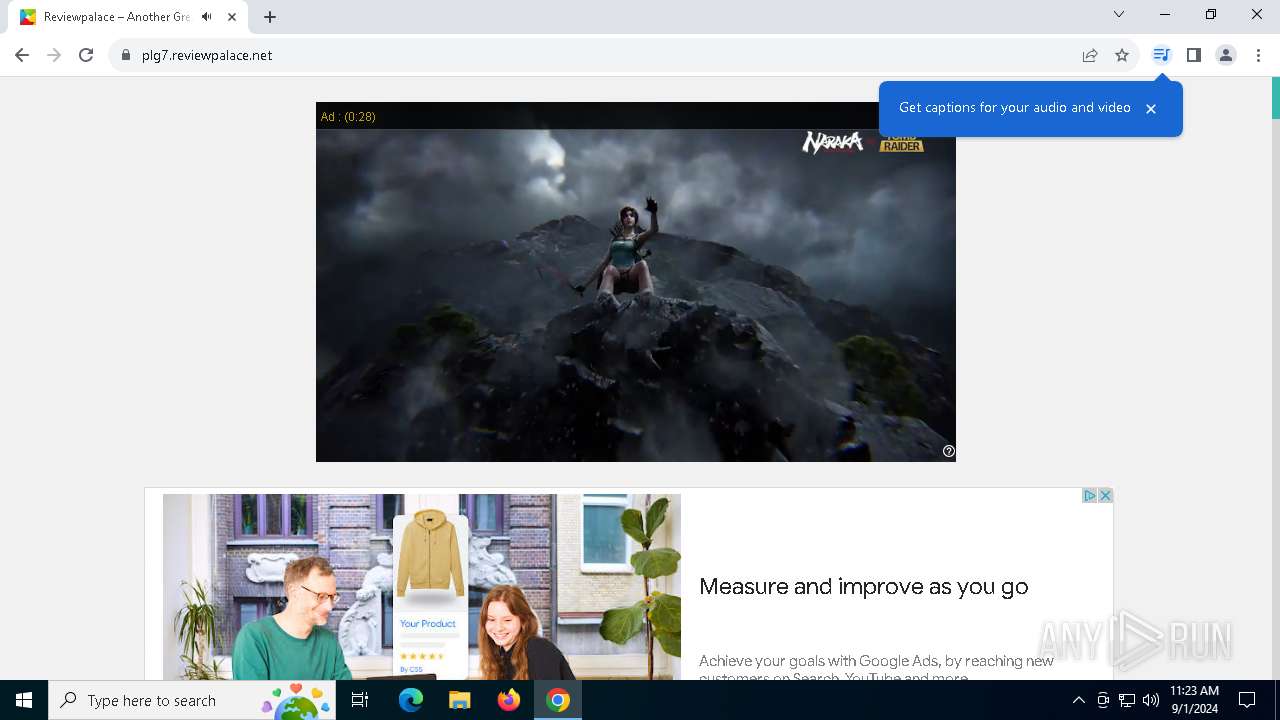Go back to the previous page
The width and height of the screenshot is (1280, 720).
[22, 55]
